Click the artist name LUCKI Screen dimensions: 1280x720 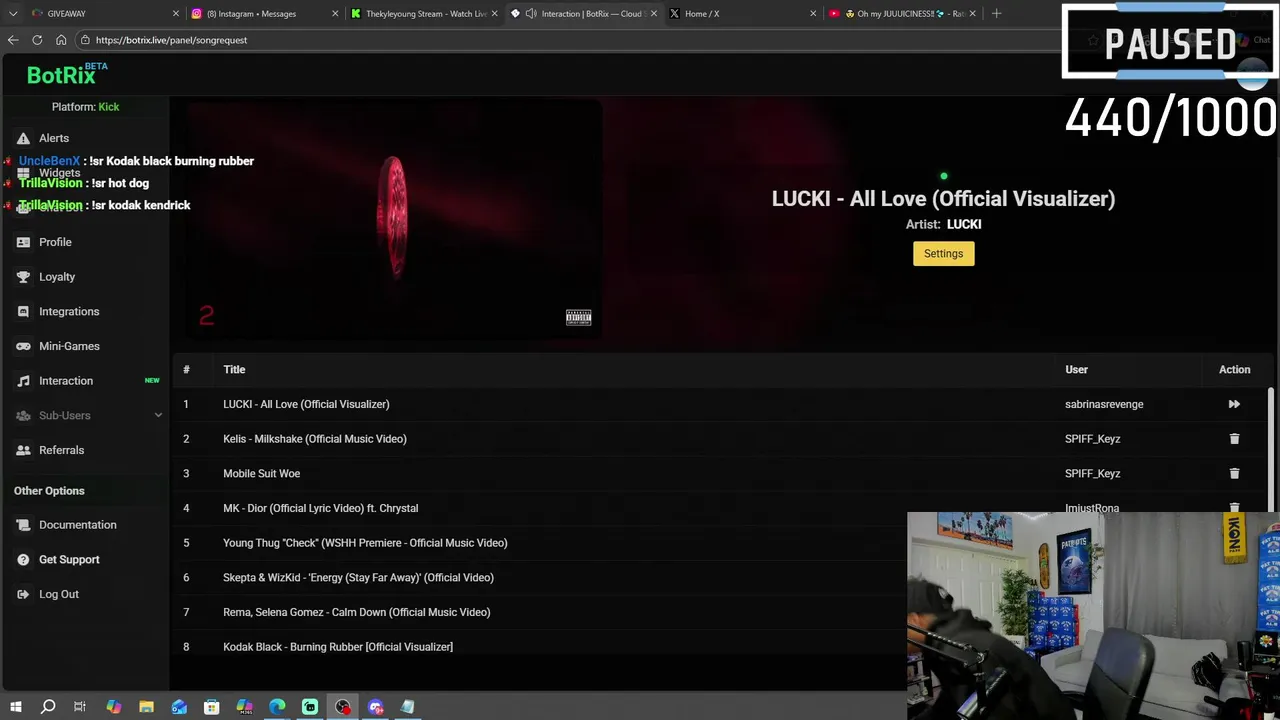[964, 225]
